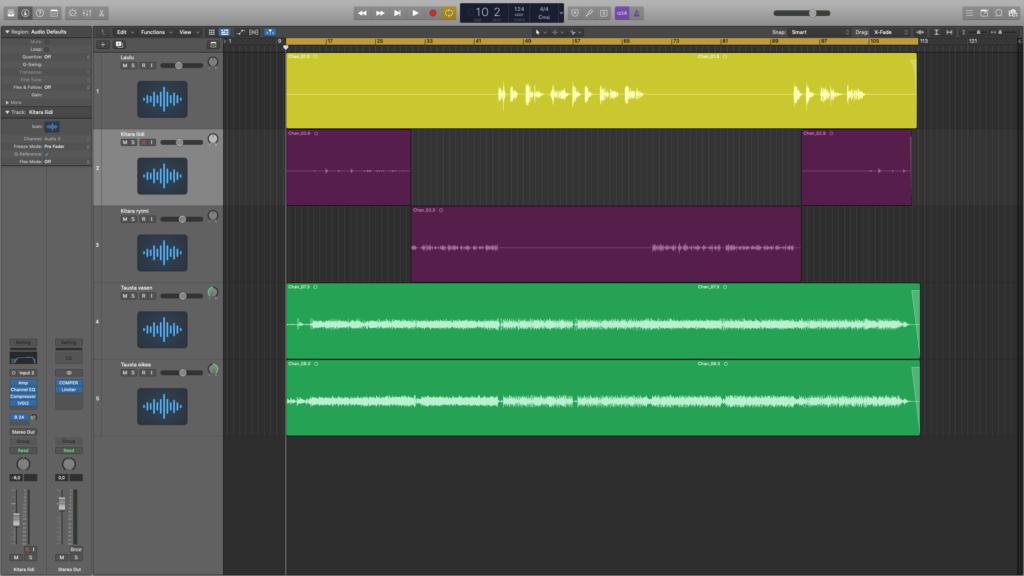The height and width of the screenshot is (576, 1024).
Task: Toggle the blue Catch playhead button
Action: coord(270,32)
